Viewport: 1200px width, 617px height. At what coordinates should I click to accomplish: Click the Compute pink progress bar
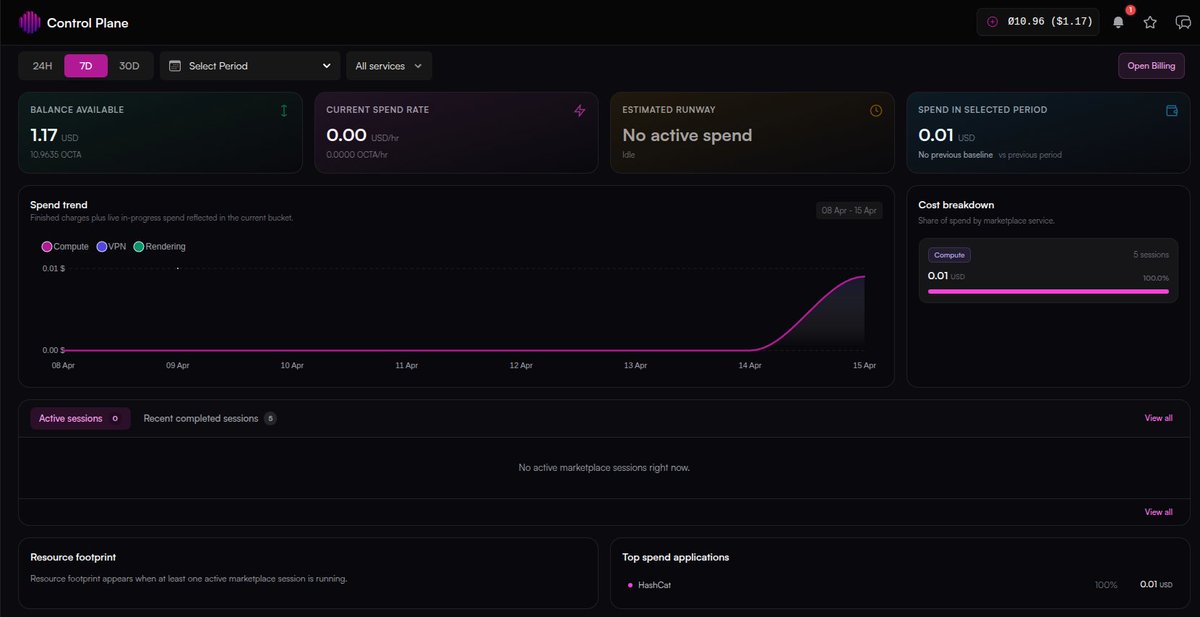[1048, 291]
